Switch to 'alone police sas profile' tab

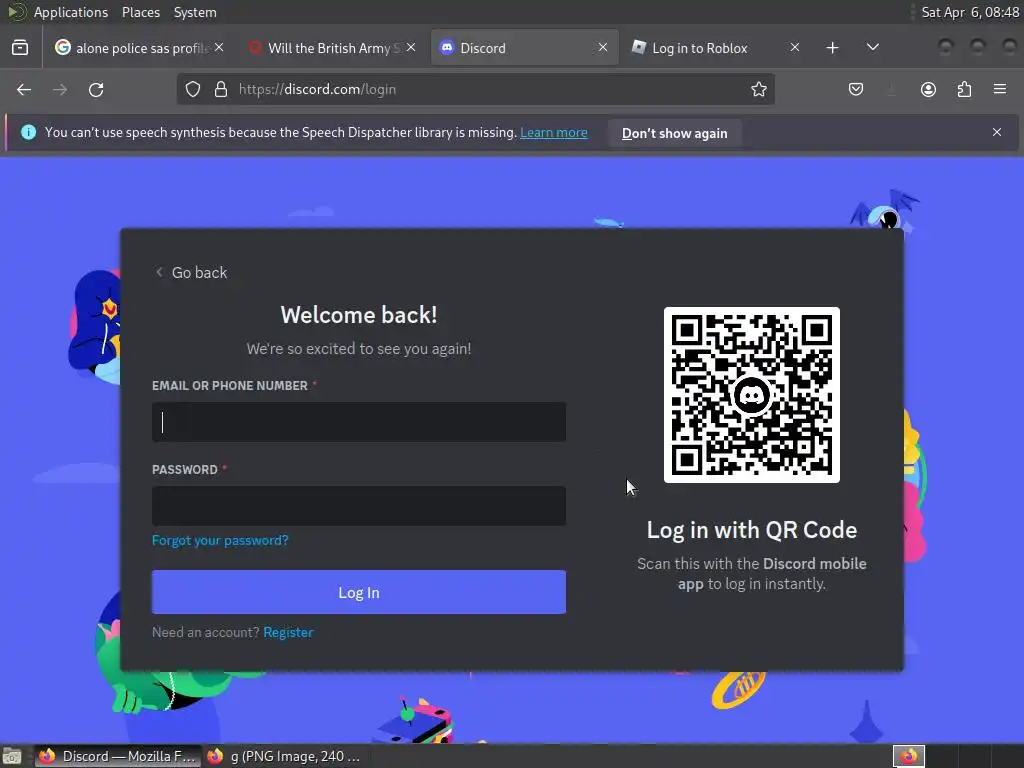pos(138,48)
